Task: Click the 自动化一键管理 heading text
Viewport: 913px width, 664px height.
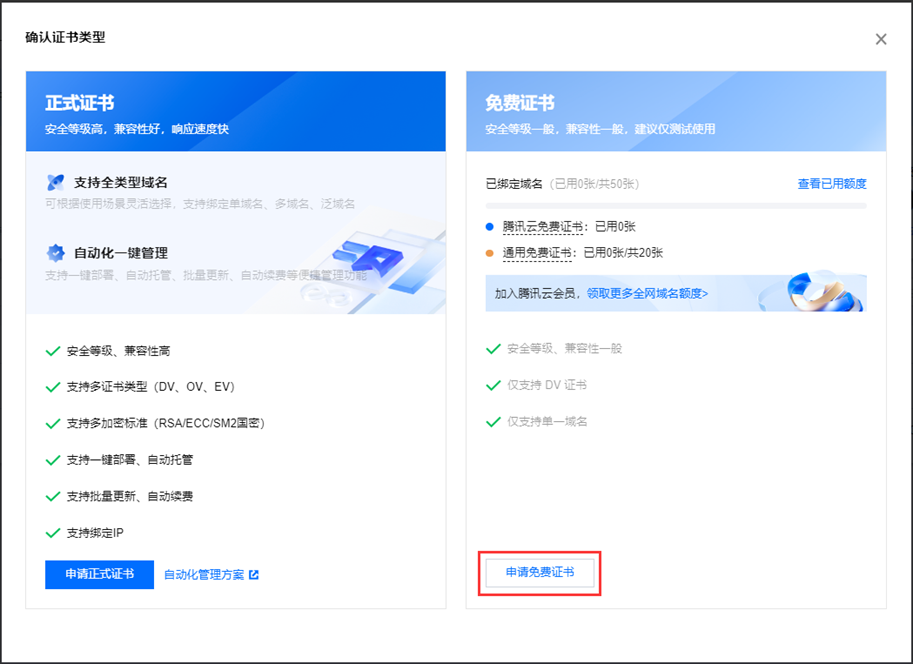Action: (x=121, y=253)
